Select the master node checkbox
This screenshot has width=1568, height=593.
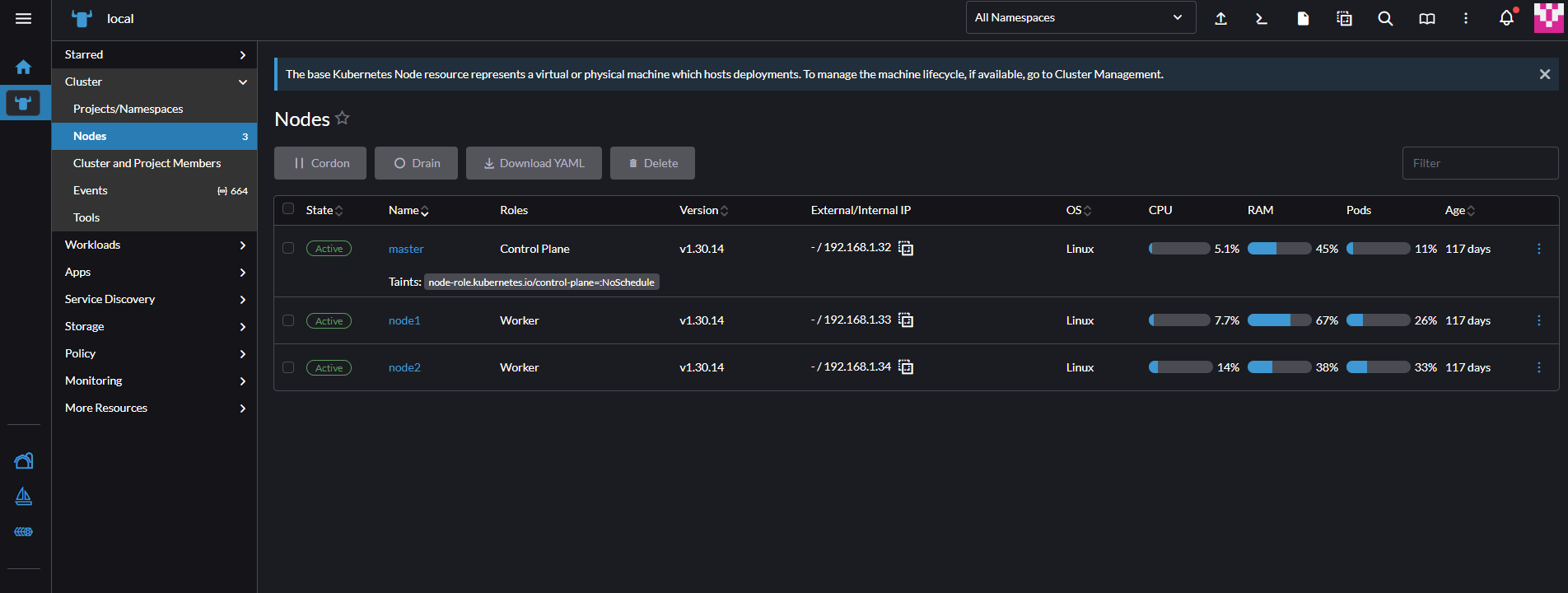(x=288, y=248)
